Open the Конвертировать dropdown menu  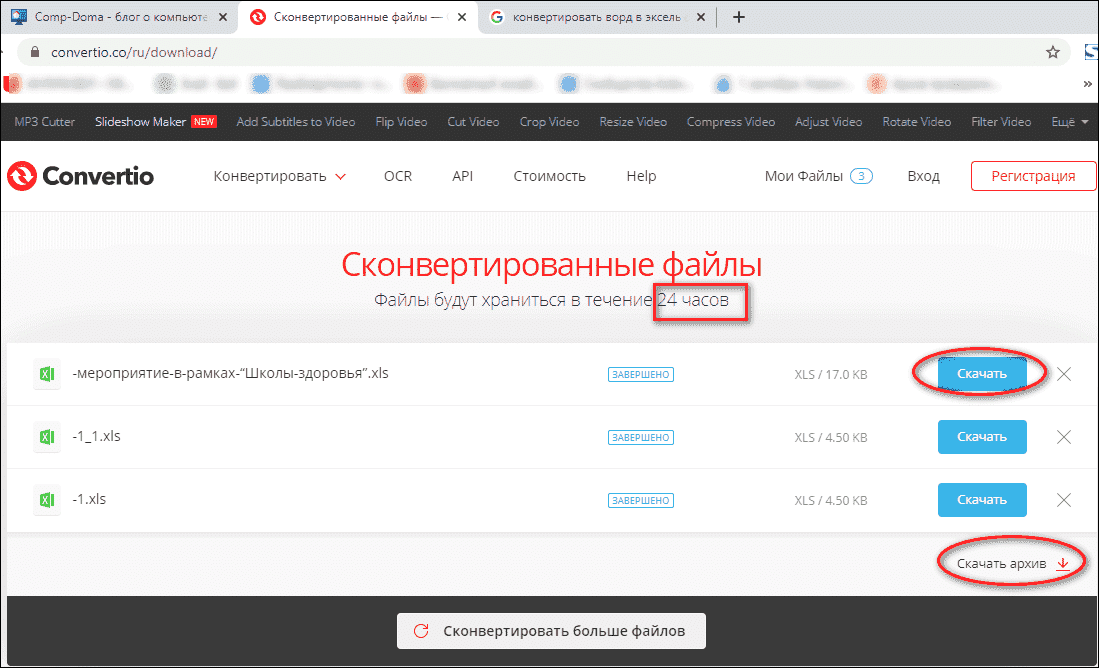tap(279, 176)
